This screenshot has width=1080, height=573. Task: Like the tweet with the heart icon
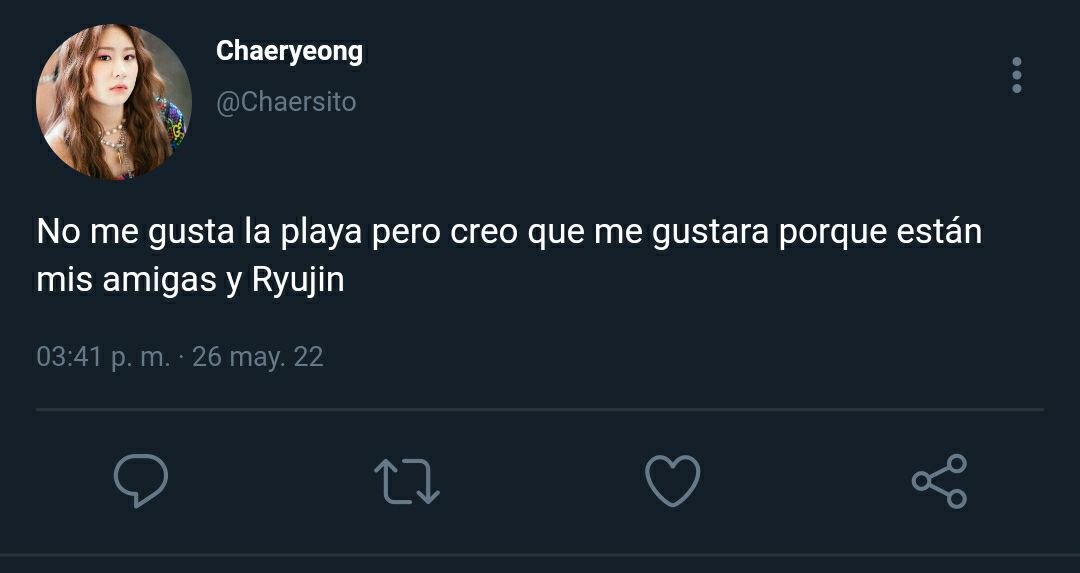pos(673,481)
